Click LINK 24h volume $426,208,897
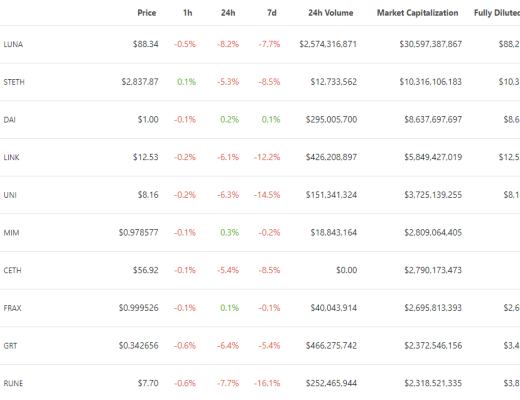 pos(331,157)
